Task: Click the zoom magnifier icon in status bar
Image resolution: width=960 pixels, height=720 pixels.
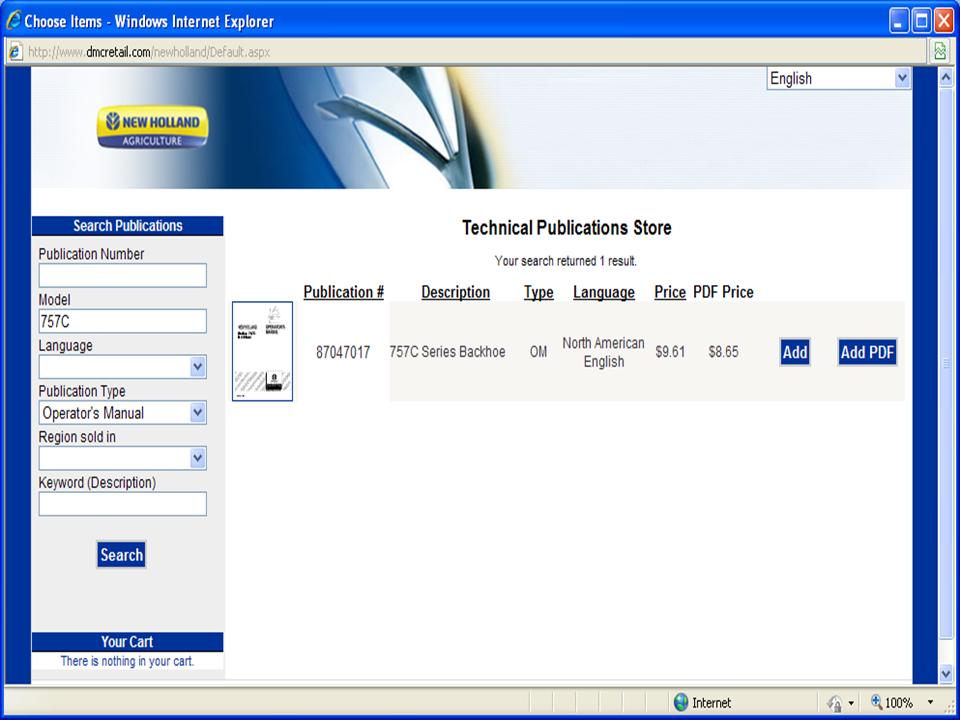Action: pos(877,702)
